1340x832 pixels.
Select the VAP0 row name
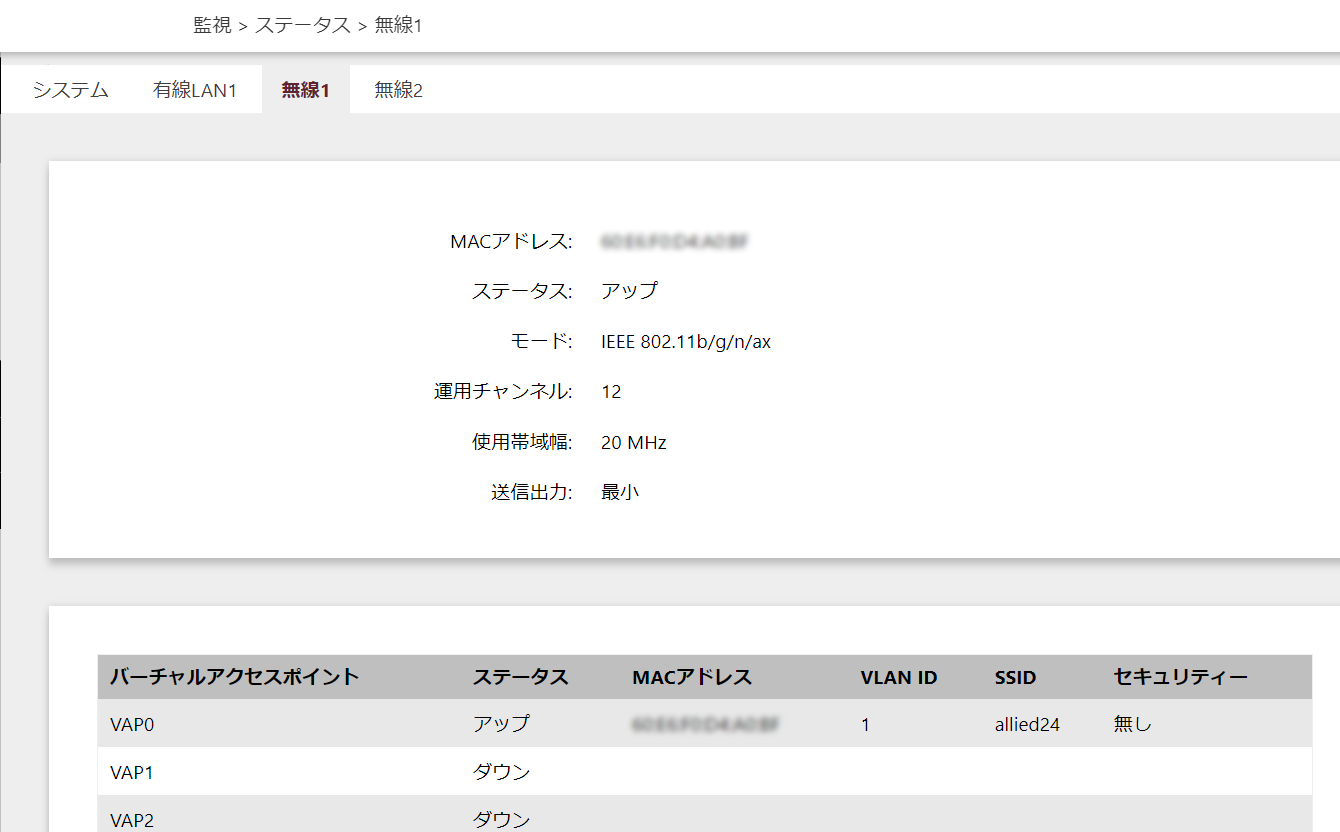coord(132,724)
